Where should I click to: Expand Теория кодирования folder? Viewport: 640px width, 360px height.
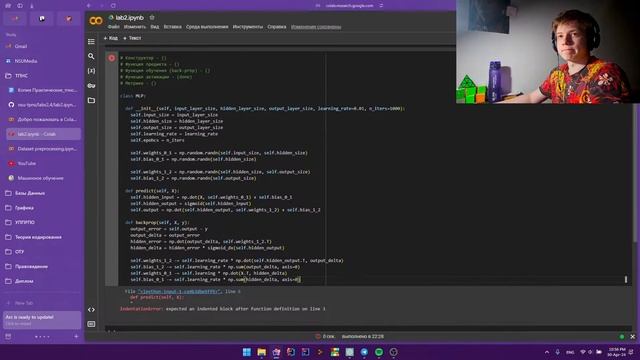(x=43, y=237)
